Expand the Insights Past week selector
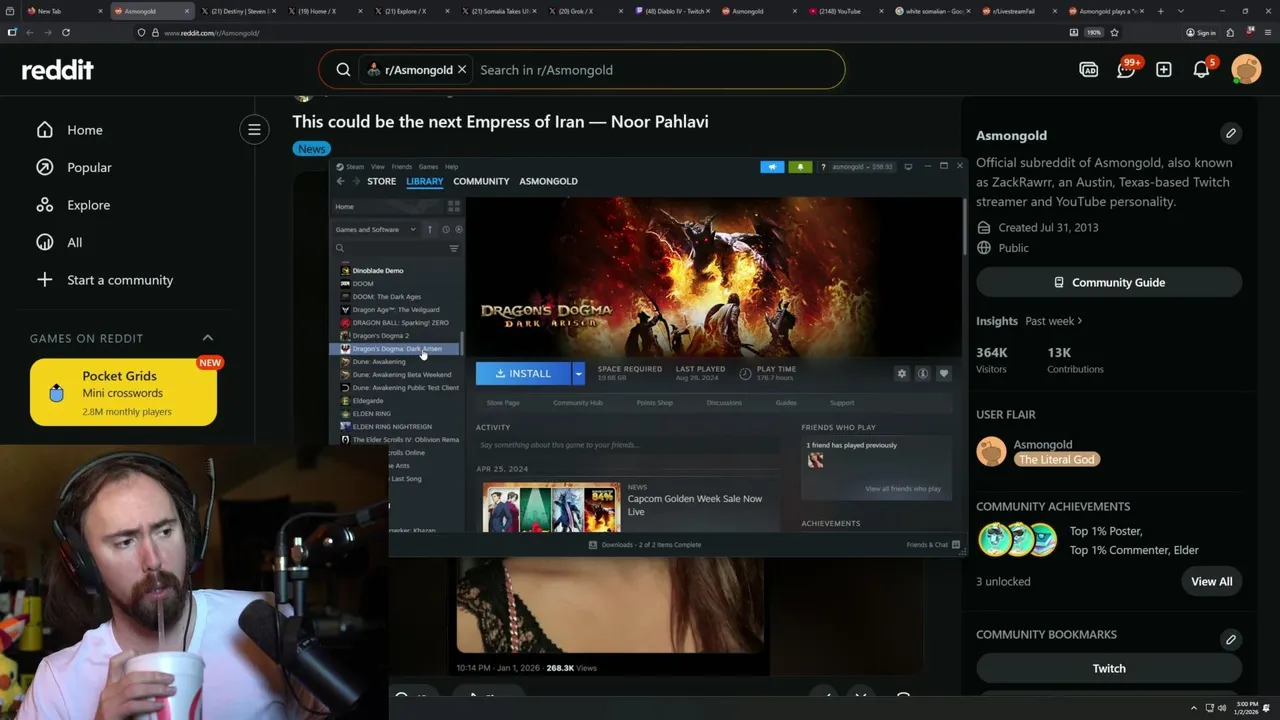Screen dimensions: 1280x720 click(1054, 321)
